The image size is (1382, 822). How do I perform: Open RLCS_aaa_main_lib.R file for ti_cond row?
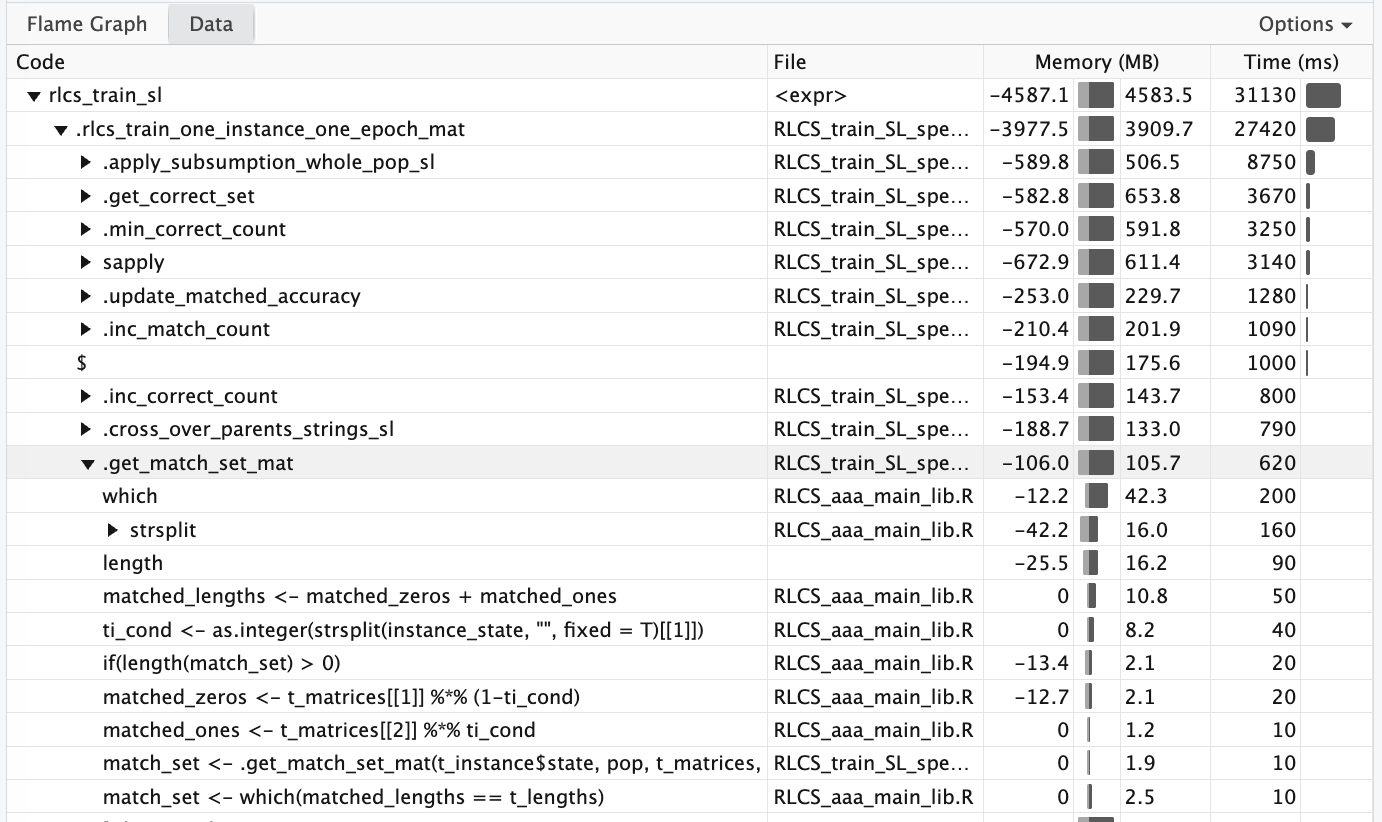873,630
